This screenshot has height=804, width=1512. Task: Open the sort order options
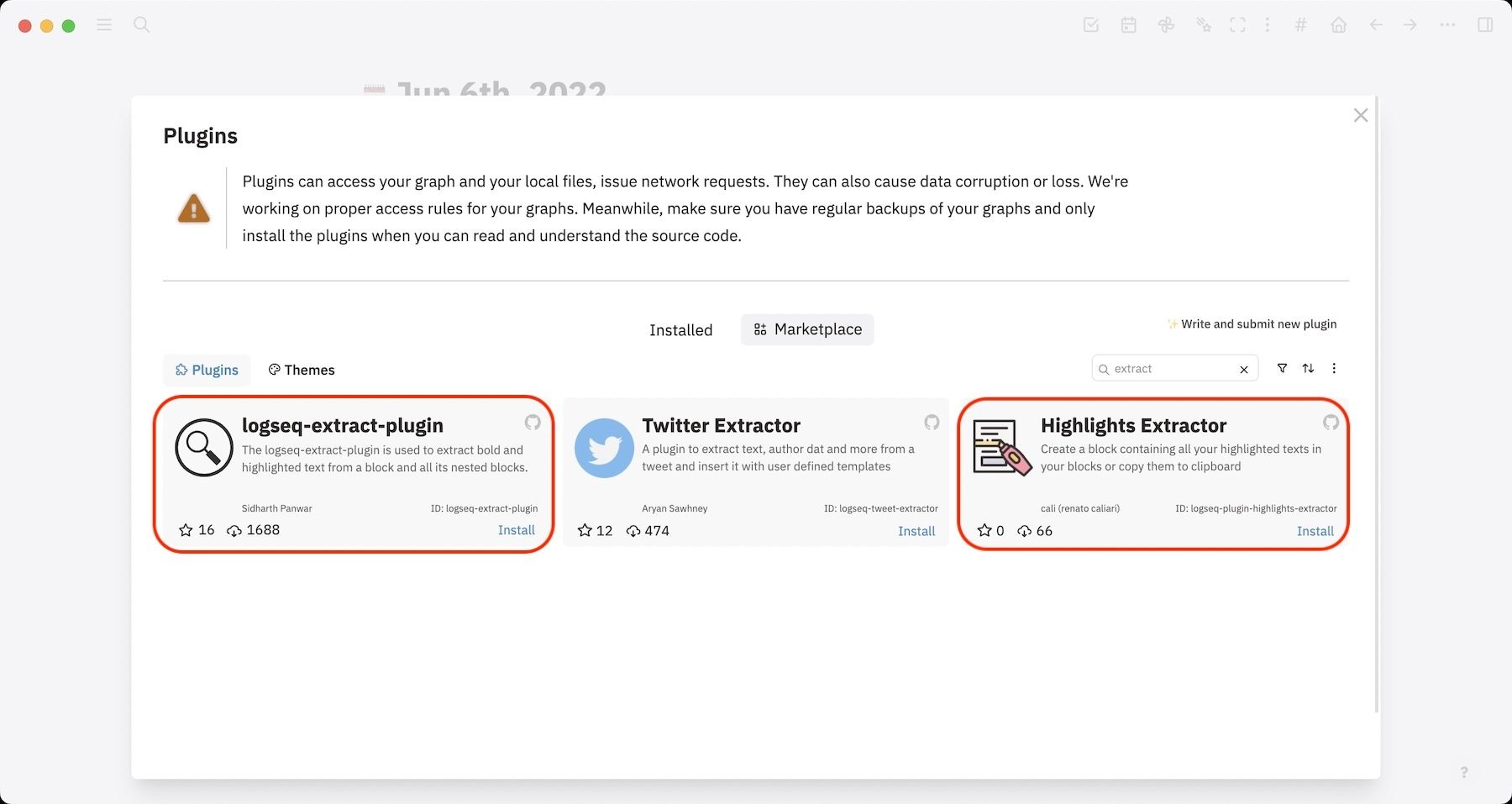[x=1308, y=368]
